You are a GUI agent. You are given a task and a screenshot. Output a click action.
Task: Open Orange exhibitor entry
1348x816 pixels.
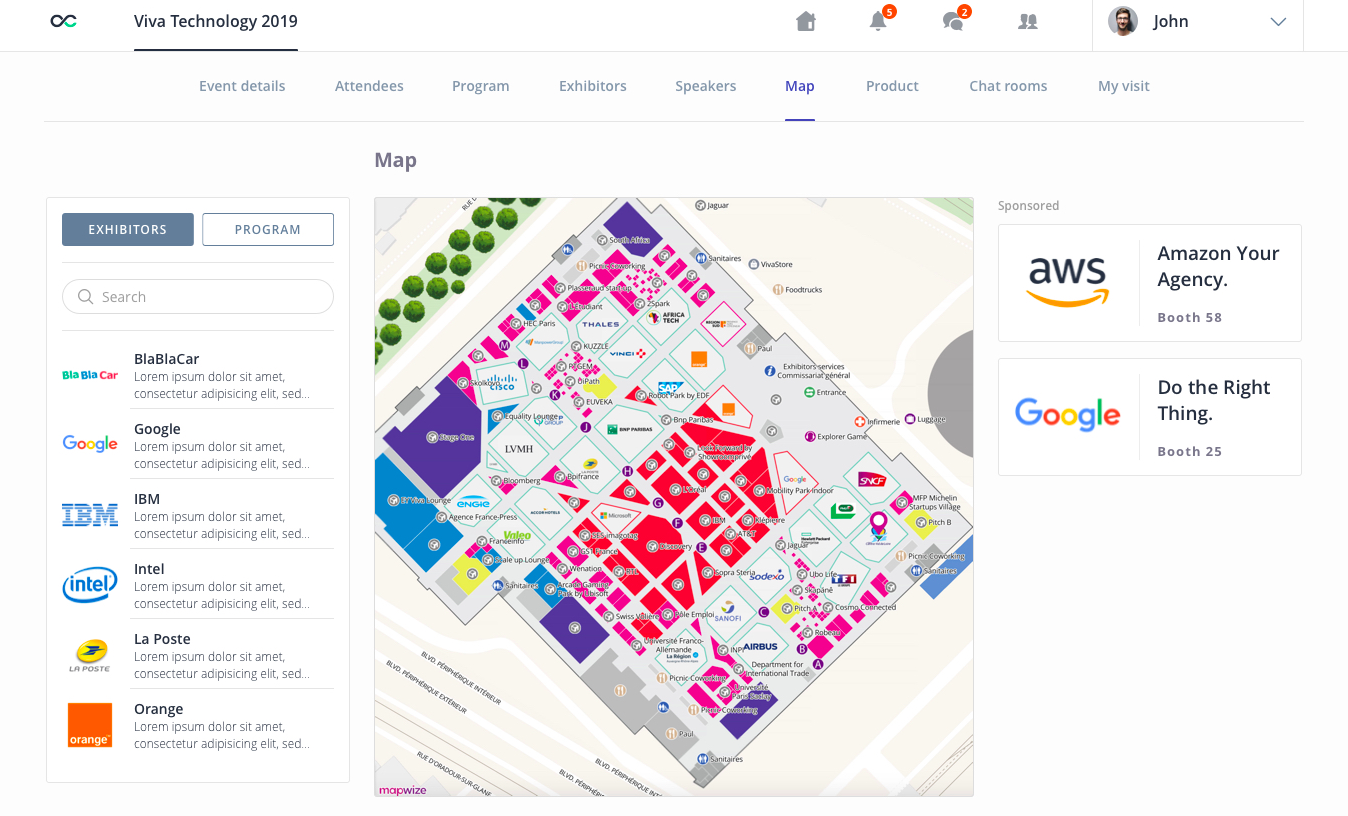coord(198,725)
